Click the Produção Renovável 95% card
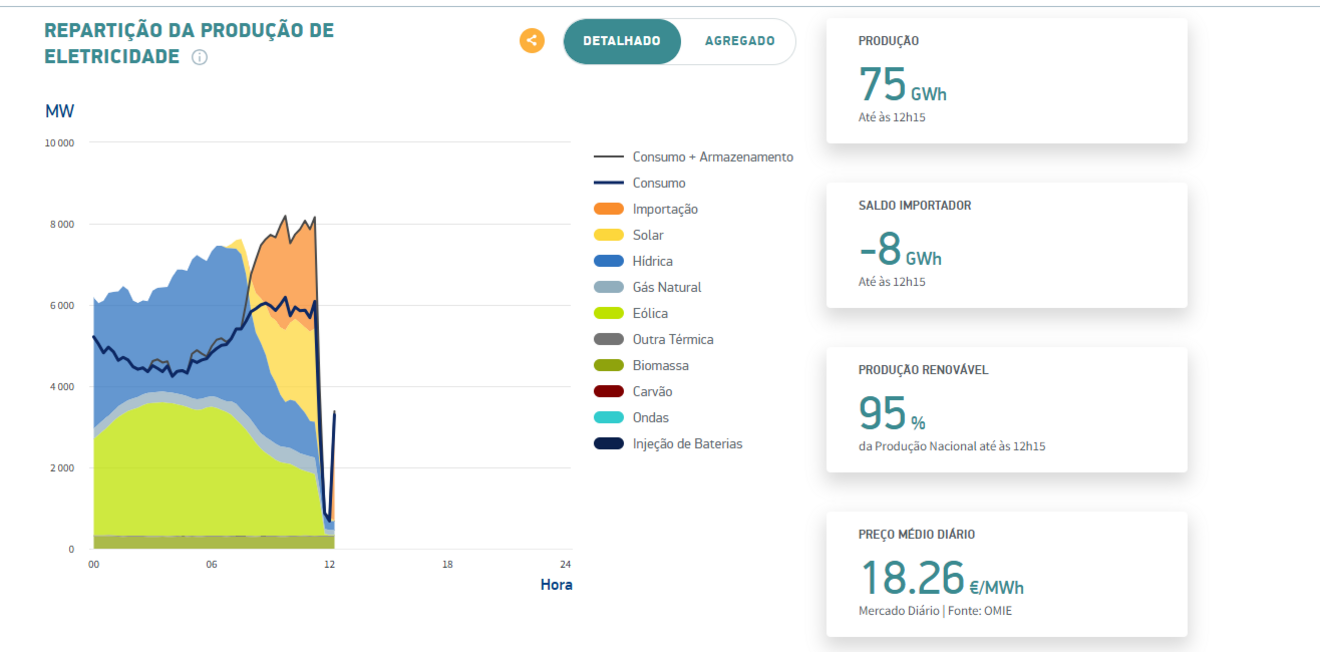 click(x=1006, y=409)
